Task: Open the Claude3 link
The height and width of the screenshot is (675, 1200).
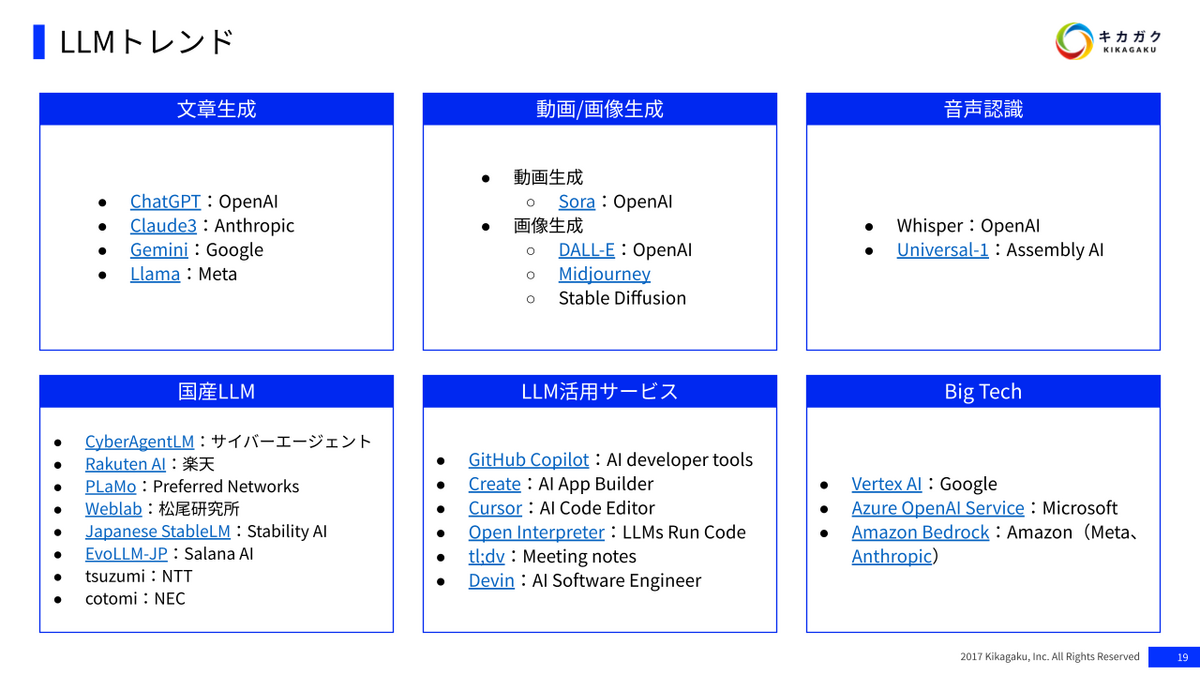Action: pos(163,225)
